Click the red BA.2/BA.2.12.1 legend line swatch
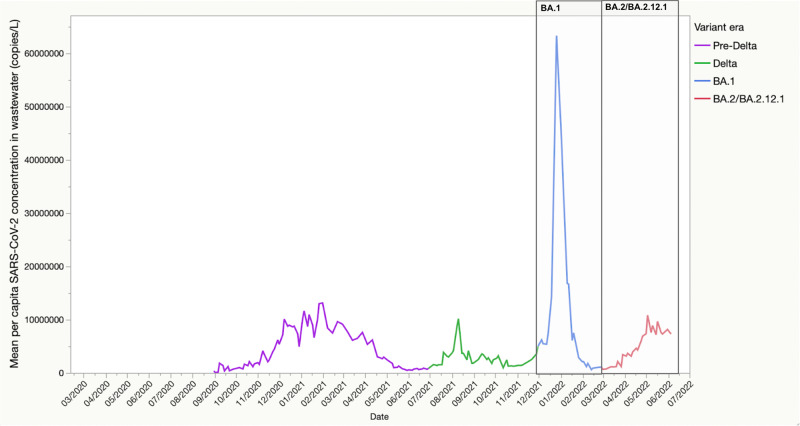Screen dimensions: 800x426 pos(704,99)
